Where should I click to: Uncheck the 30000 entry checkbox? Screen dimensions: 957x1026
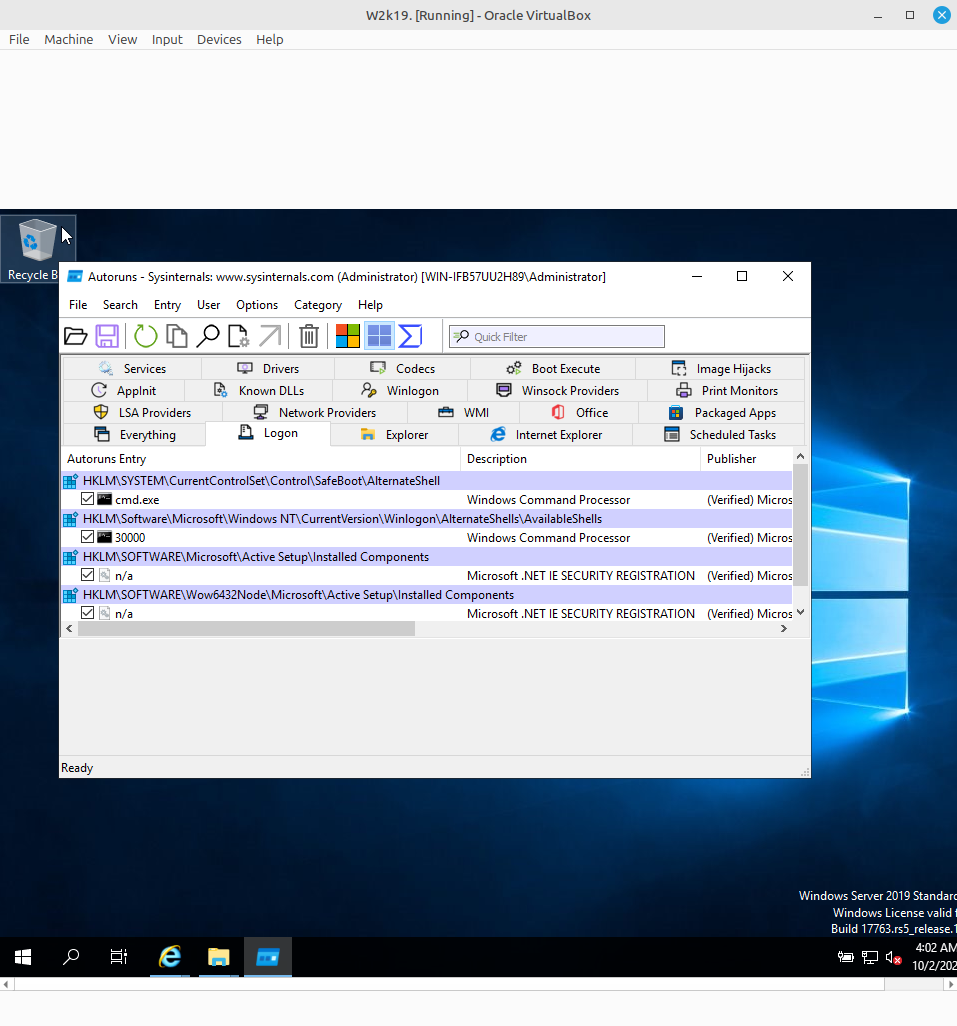pyautogui.click(x=88, y=537)
